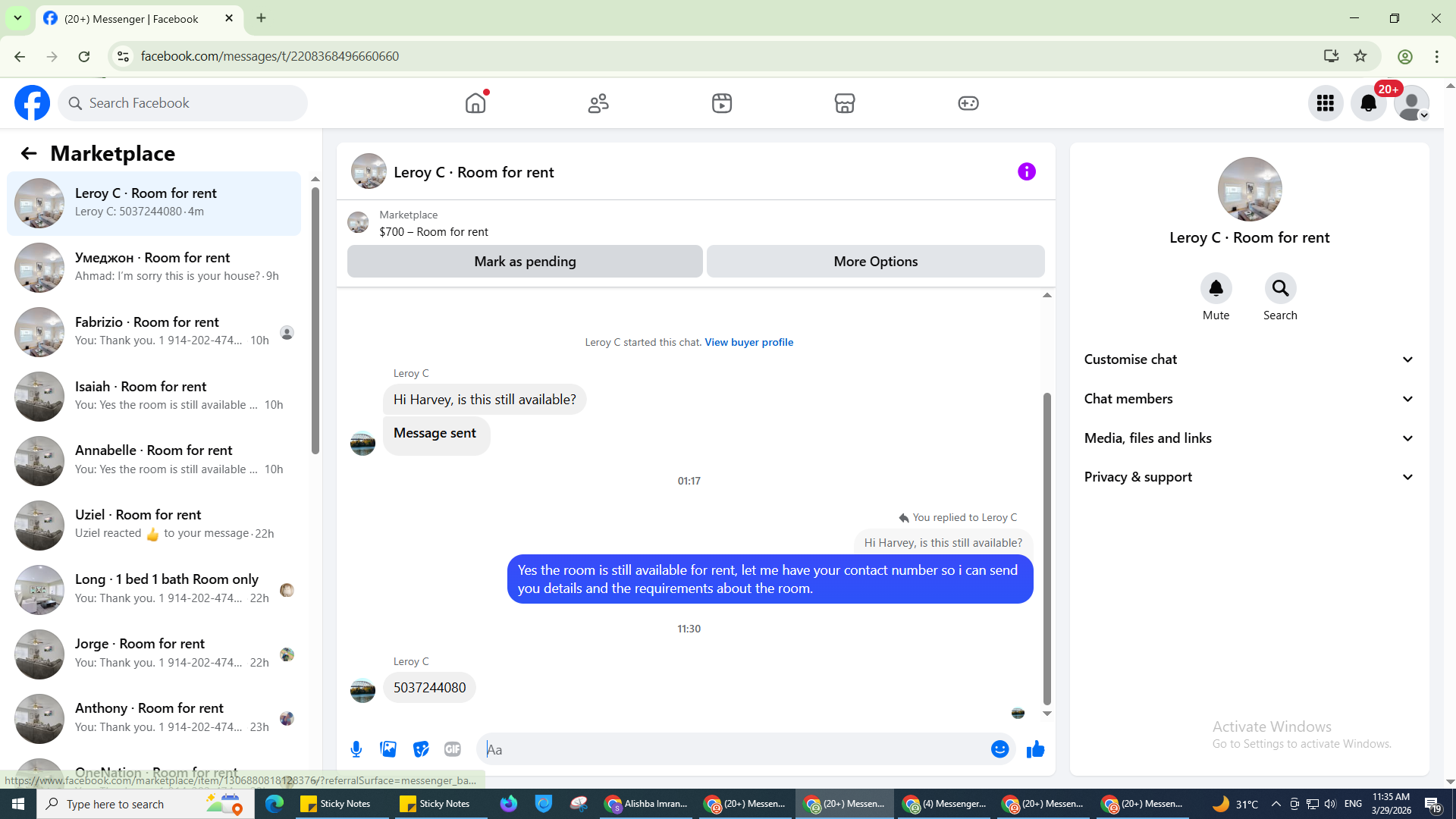Expand Privacy & support section

[x=1250, y=477]
